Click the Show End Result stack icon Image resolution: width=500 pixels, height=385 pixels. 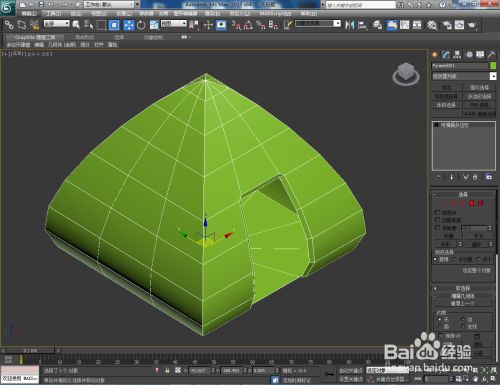tap(452, 177)
